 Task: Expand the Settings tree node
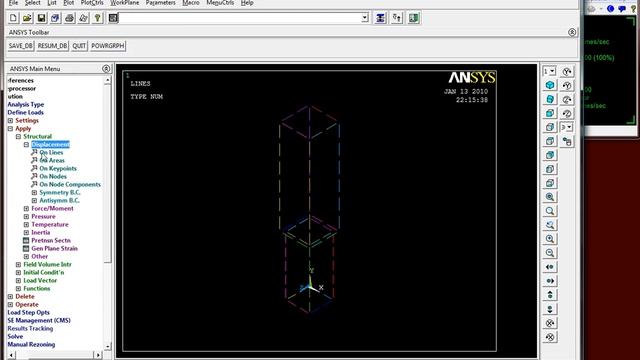pos(10,120)
